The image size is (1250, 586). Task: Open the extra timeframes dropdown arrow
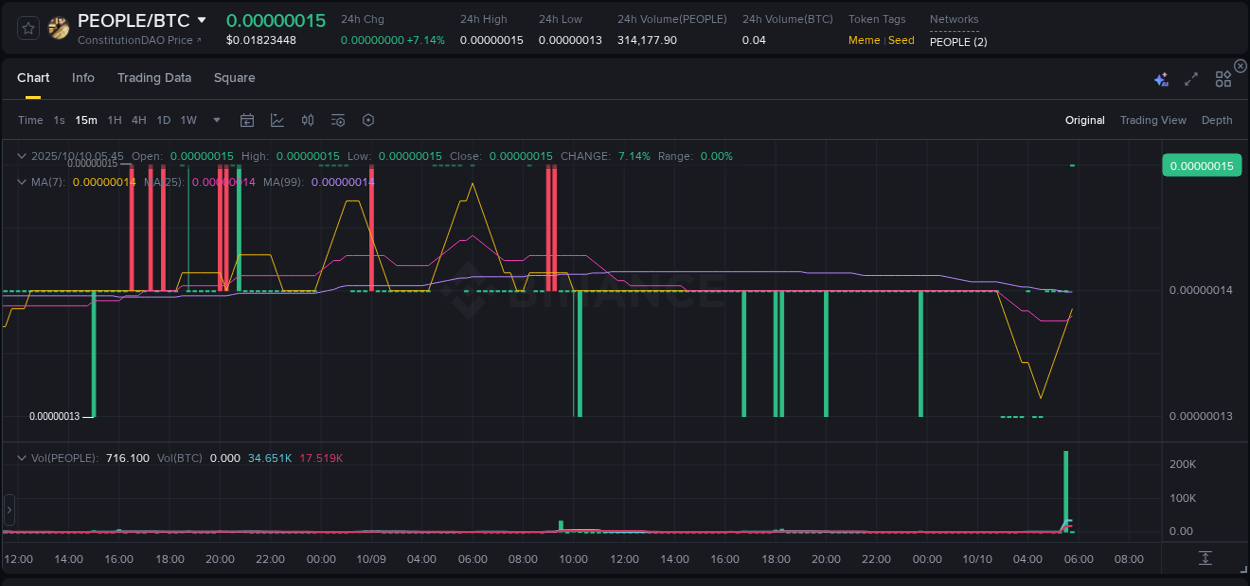pos(215,119)
